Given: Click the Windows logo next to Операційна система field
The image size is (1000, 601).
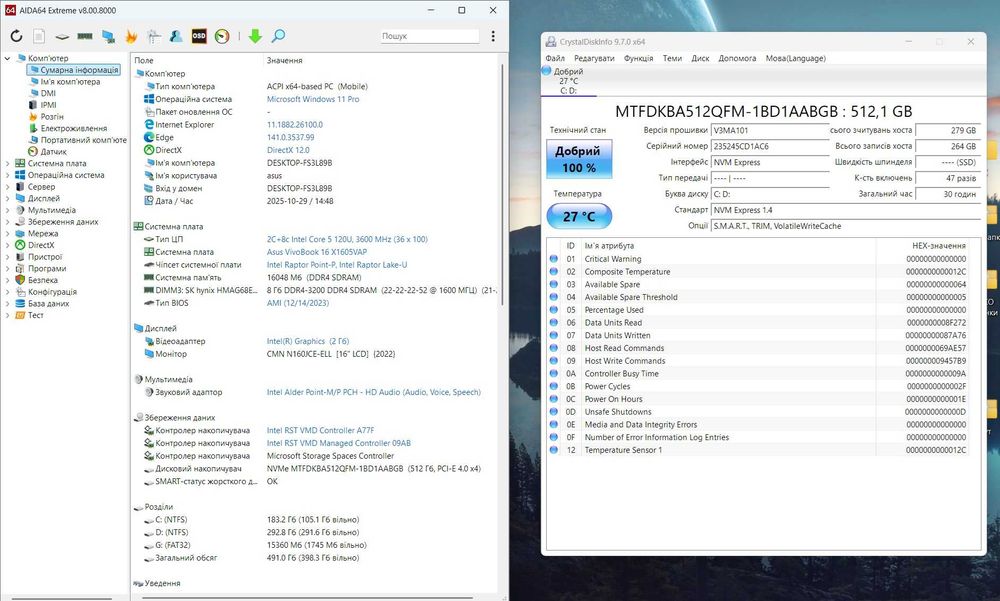Looking at the screenshot, I should click(x=149, y=99).
